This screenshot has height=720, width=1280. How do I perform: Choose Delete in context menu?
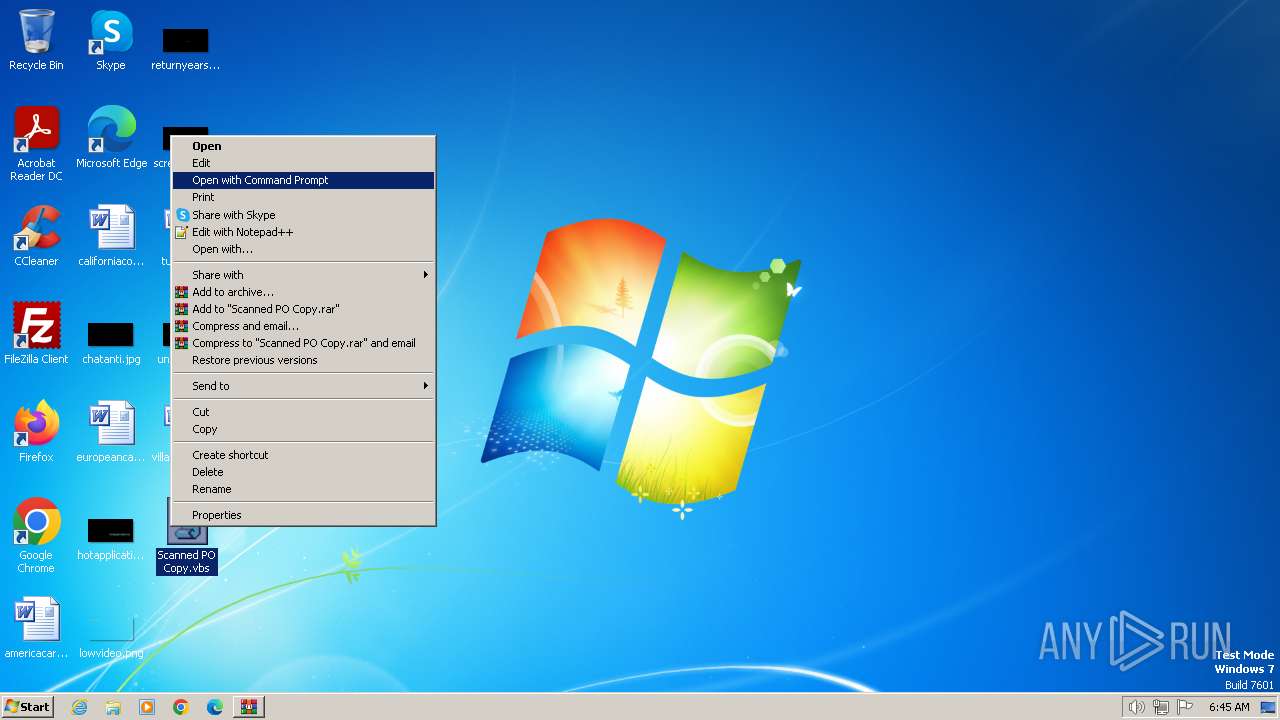(x=303, y=472)
